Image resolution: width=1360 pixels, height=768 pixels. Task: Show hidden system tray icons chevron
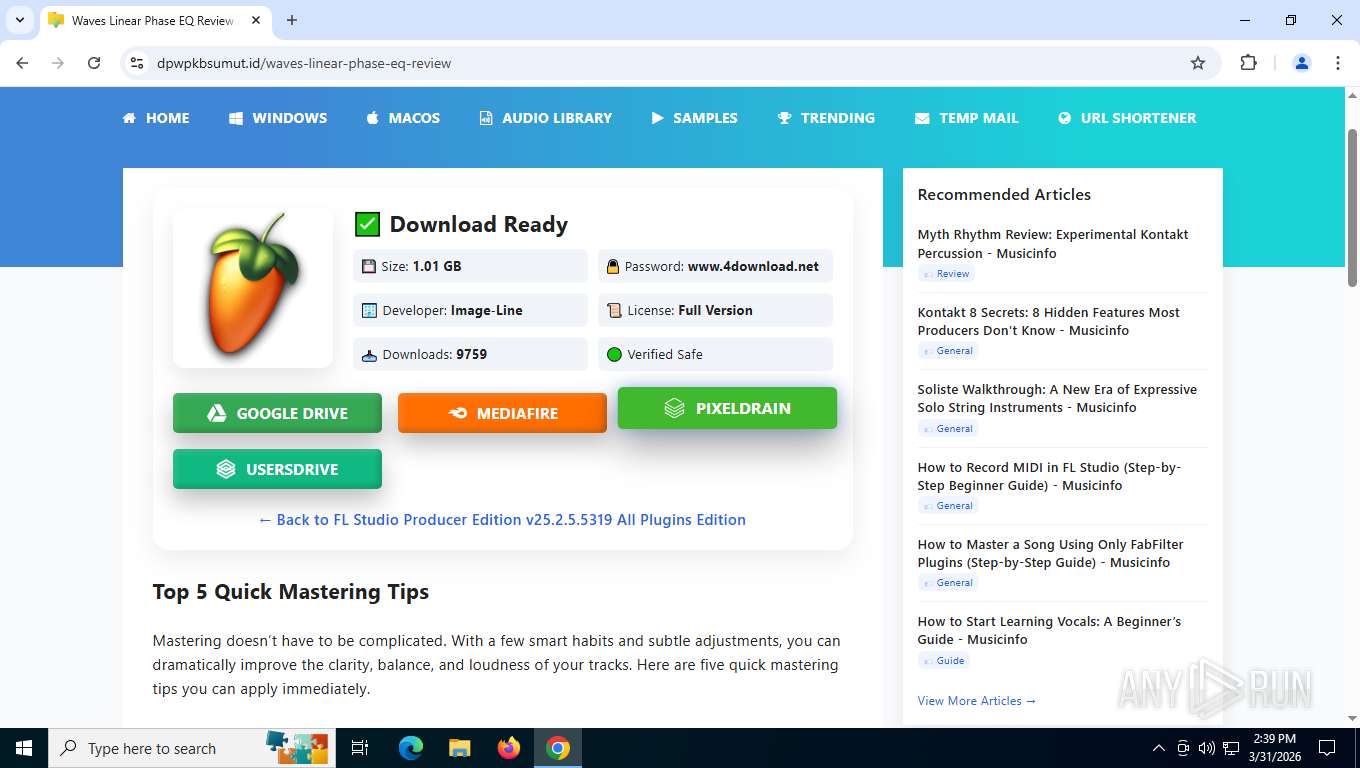pyautogui.click(x=1159, y=748)
